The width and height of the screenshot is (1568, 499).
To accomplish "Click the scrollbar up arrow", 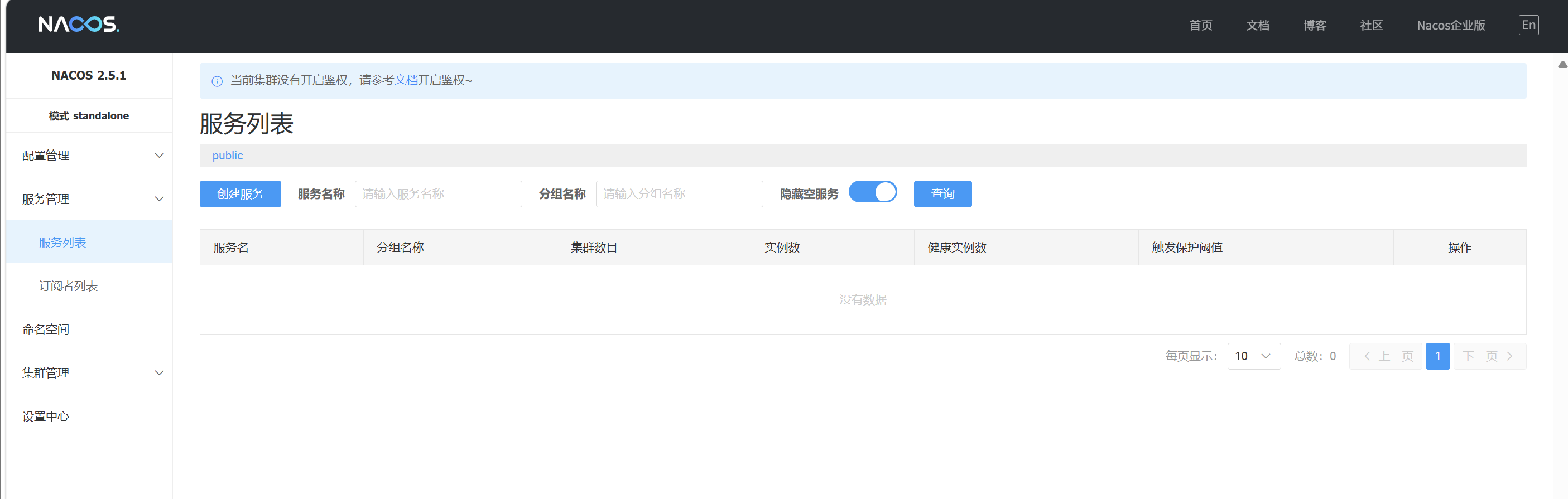I will tap(1562, 65).
